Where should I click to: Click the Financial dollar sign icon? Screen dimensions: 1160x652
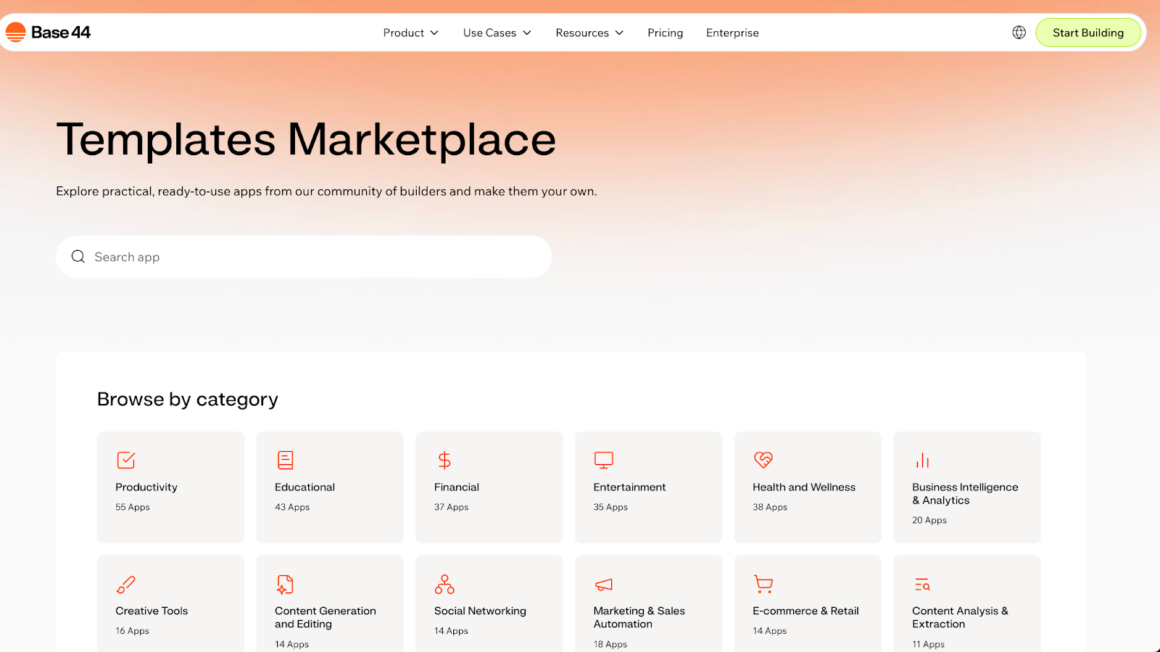pos(444,460)
